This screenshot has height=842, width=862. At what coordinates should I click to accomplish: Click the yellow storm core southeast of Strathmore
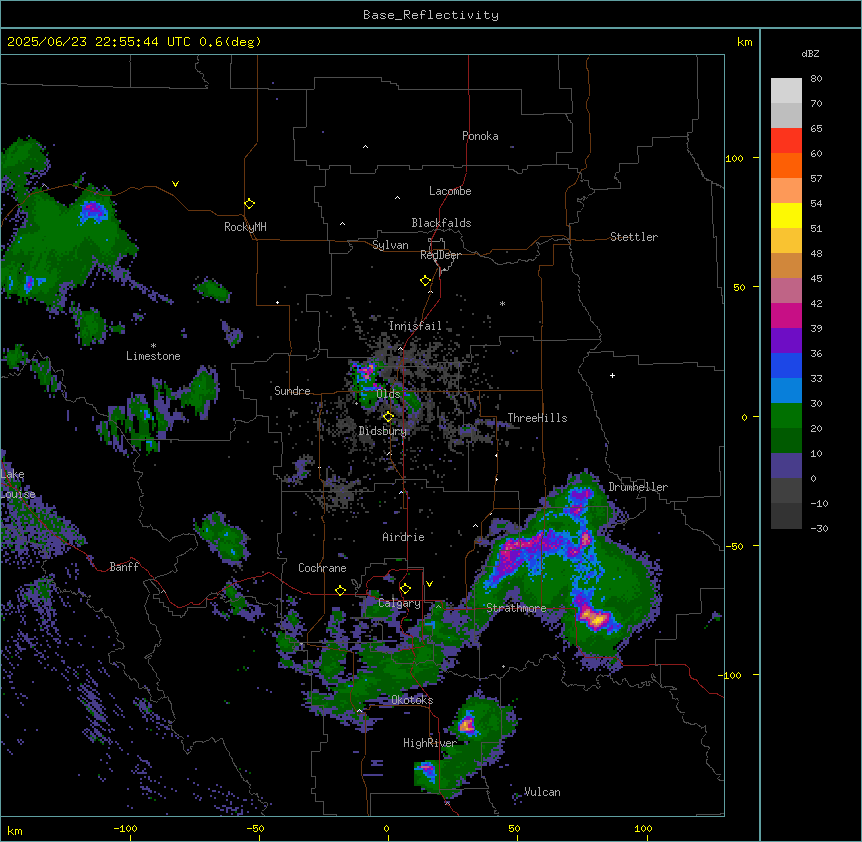[595, 619]
